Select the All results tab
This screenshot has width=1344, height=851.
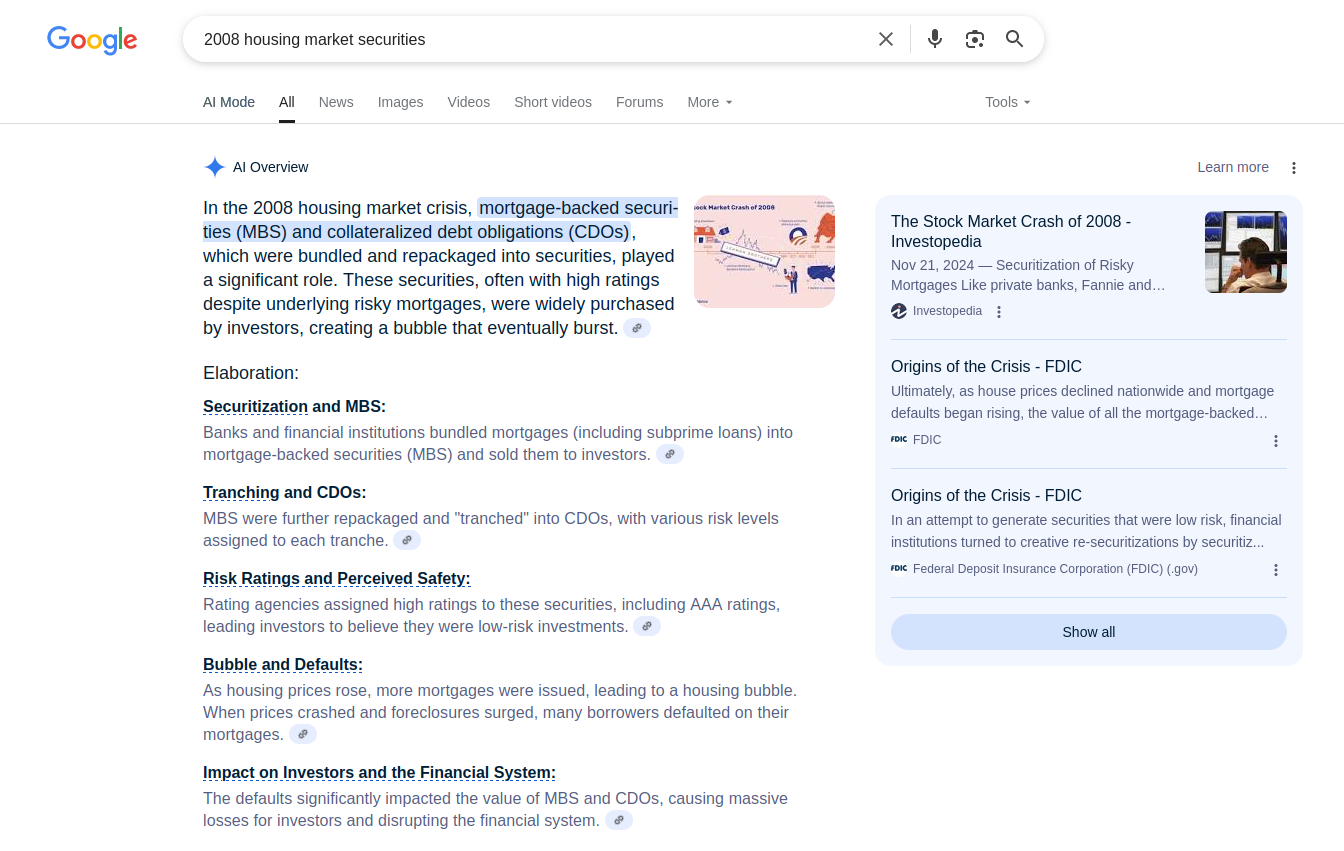287,102
